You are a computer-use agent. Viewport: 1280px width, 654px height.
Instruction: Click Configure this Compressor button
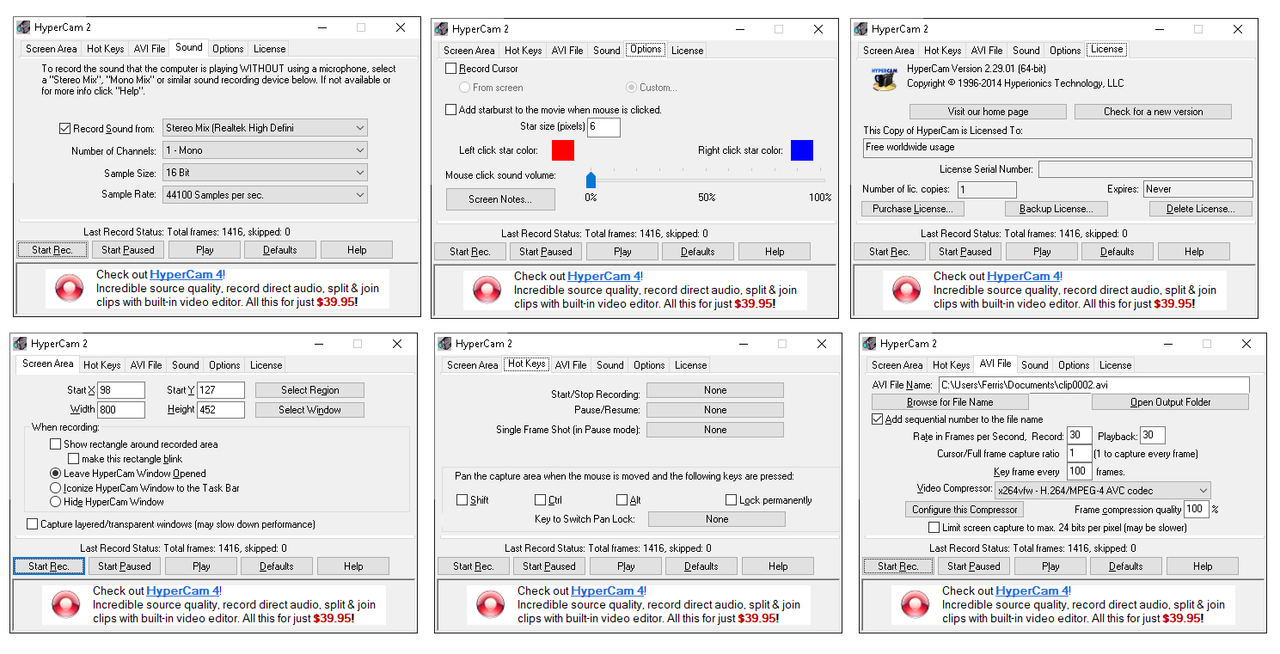pyautogui.click(x=964, y=509)
